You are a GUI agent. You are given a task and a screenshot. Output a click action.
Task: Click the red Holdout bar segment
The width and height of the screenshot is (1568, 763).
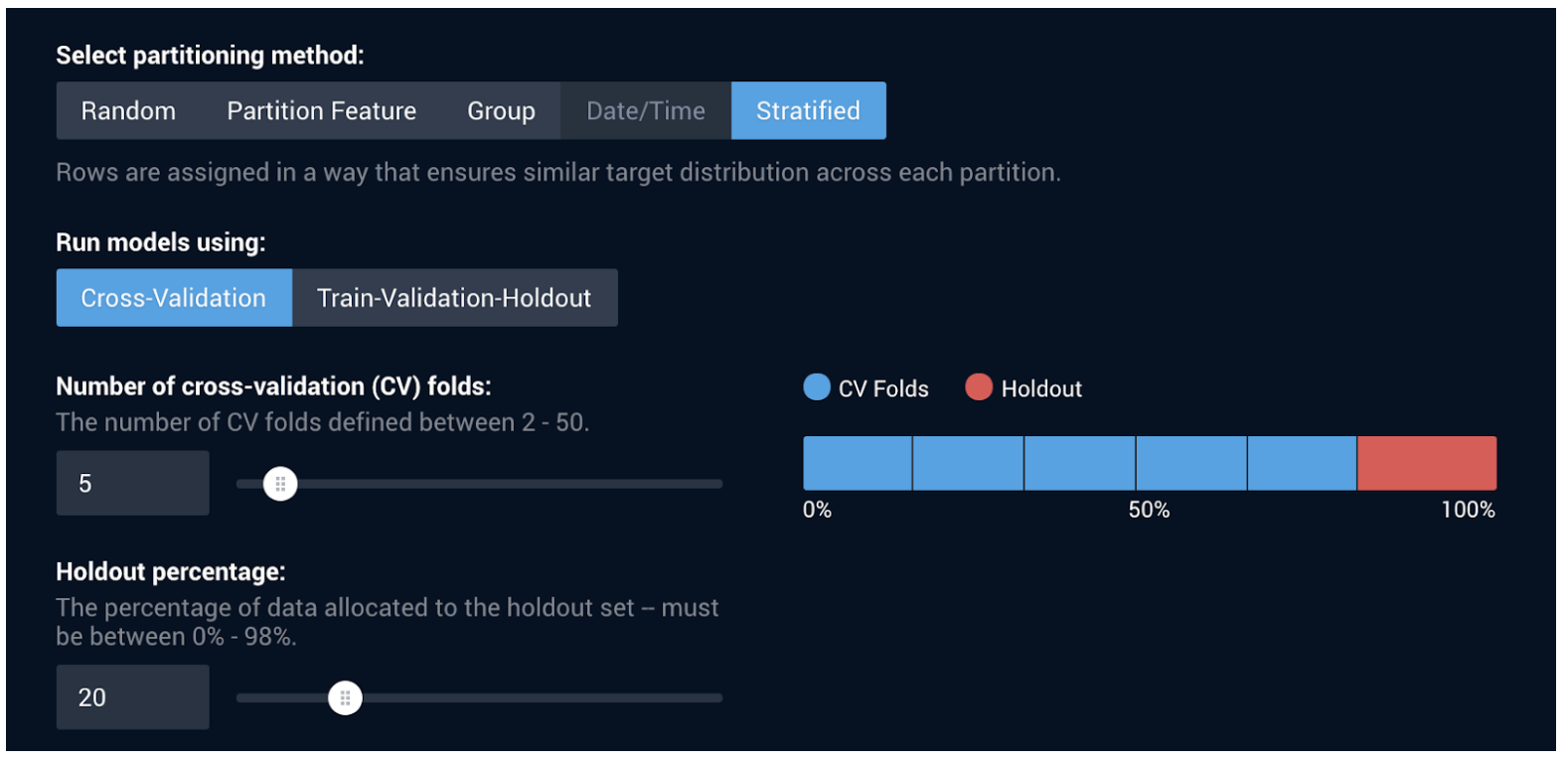point(1427,462)
